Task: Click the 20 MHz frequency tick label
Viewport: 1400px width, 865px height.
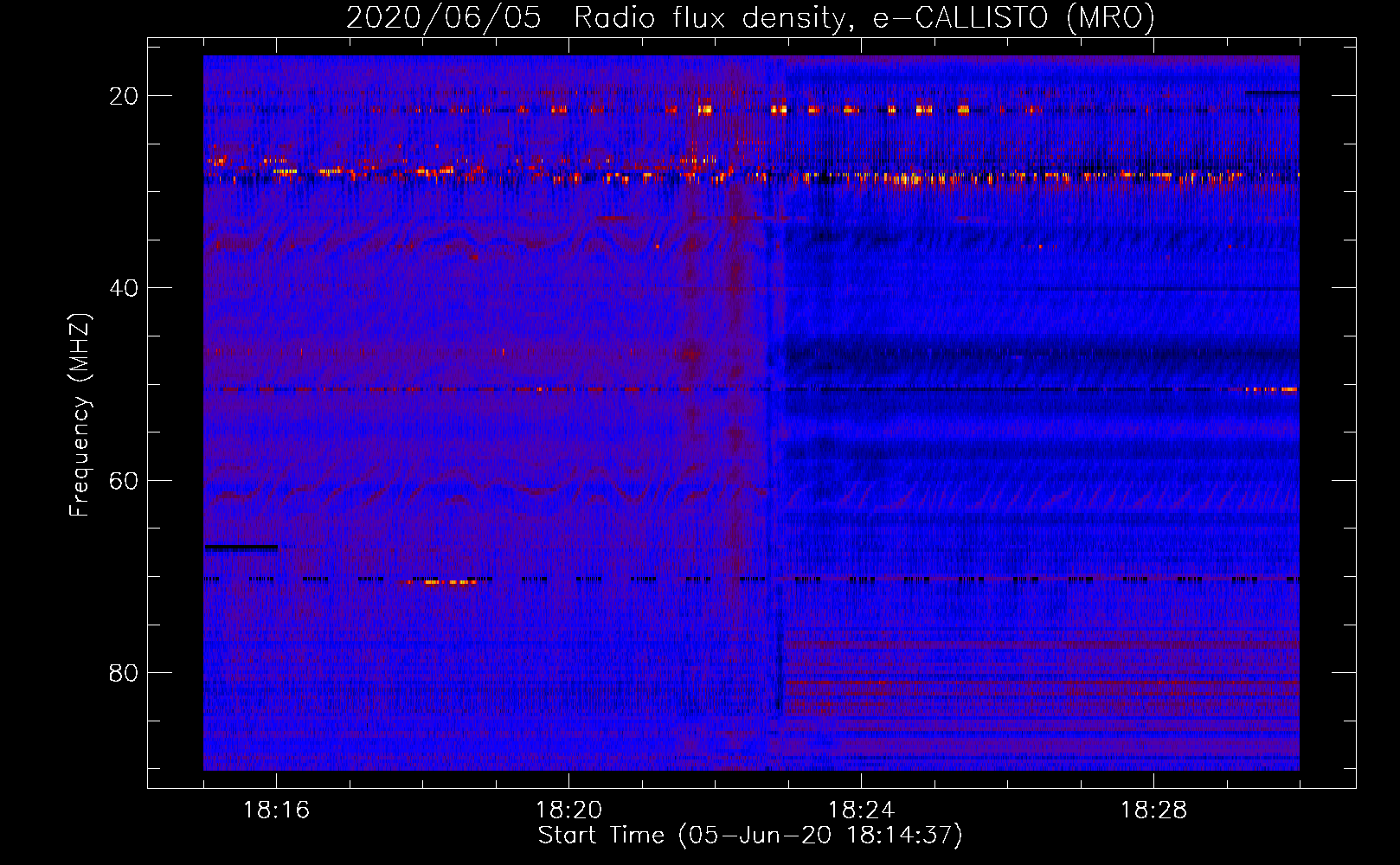Action: pyautogui.click(x=124, y=96)
